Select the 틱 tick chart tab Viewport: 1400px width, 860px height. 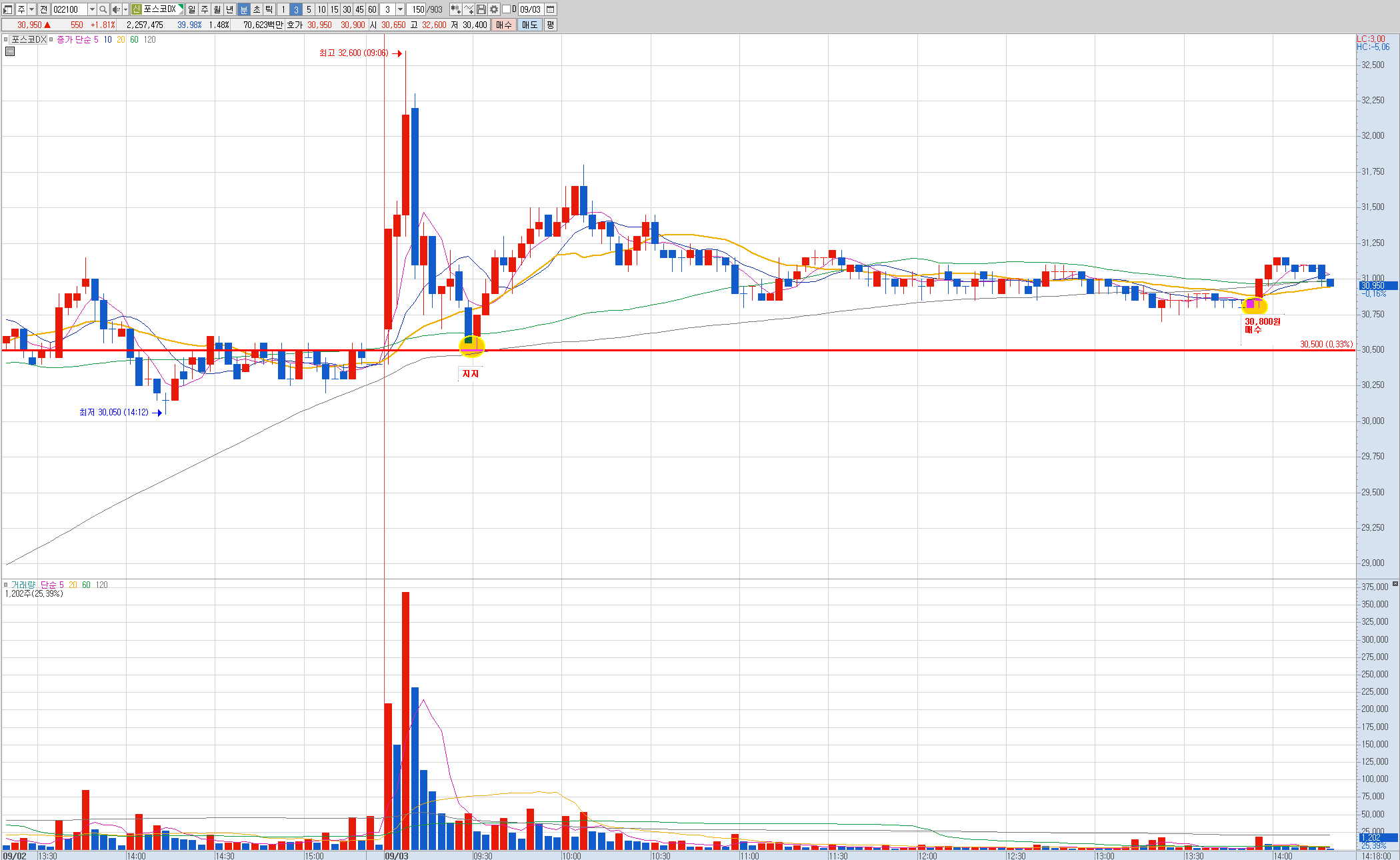click(269, 9)
